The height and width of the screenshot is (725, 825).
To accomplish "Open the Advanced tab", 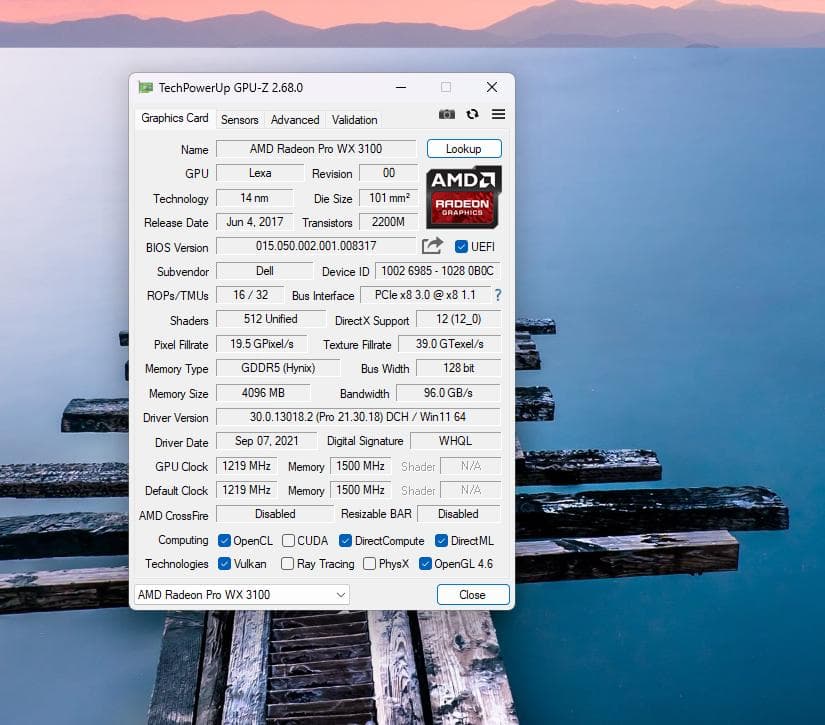I will click(x=294, y=119).
